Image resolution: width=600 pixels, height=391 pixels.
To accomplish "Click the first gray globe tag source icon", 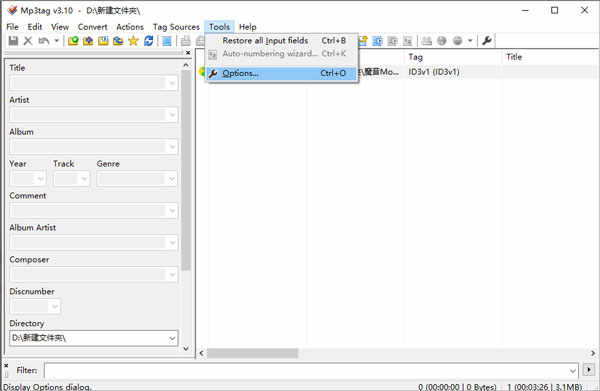I will [442, 41].
